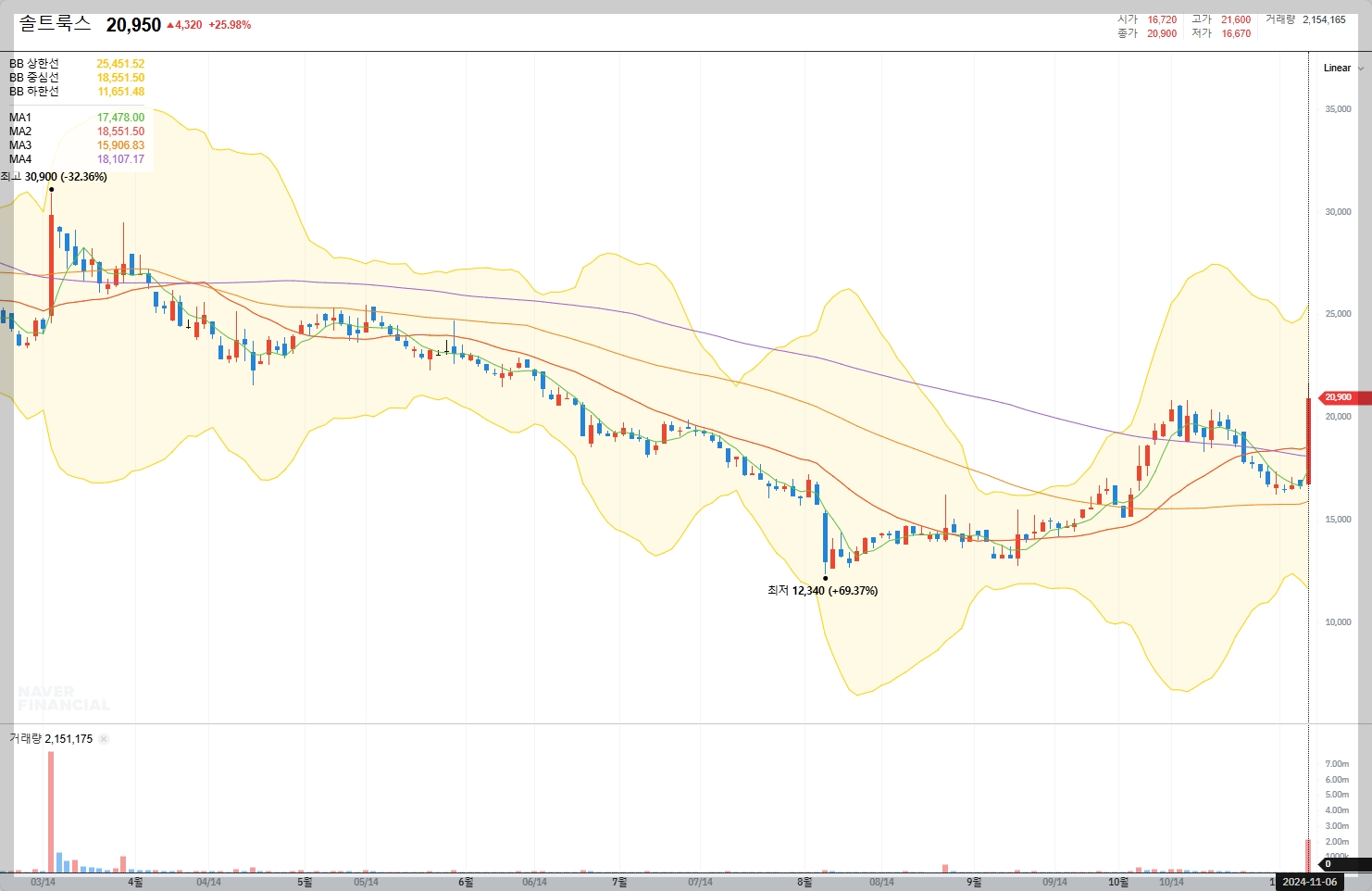The width and height of the screenshot is (1372, 891).
Task: Click the 20,950 current price text
Action: (133, 25)
